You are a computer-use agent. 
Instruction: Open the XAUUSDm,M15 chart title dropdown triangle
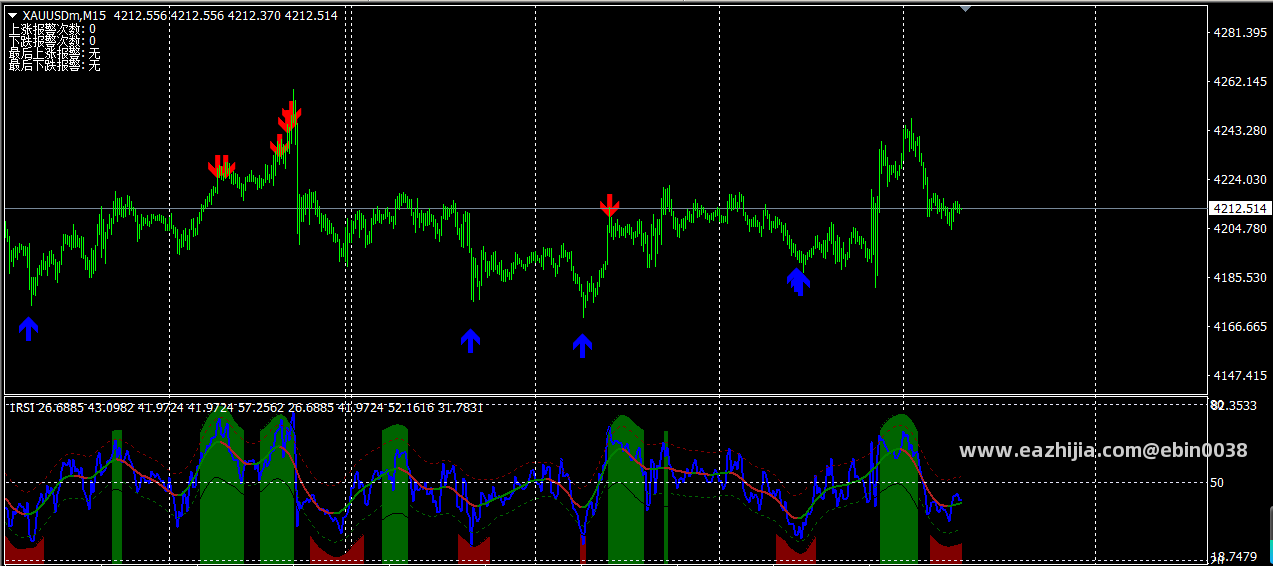[13, 16]
